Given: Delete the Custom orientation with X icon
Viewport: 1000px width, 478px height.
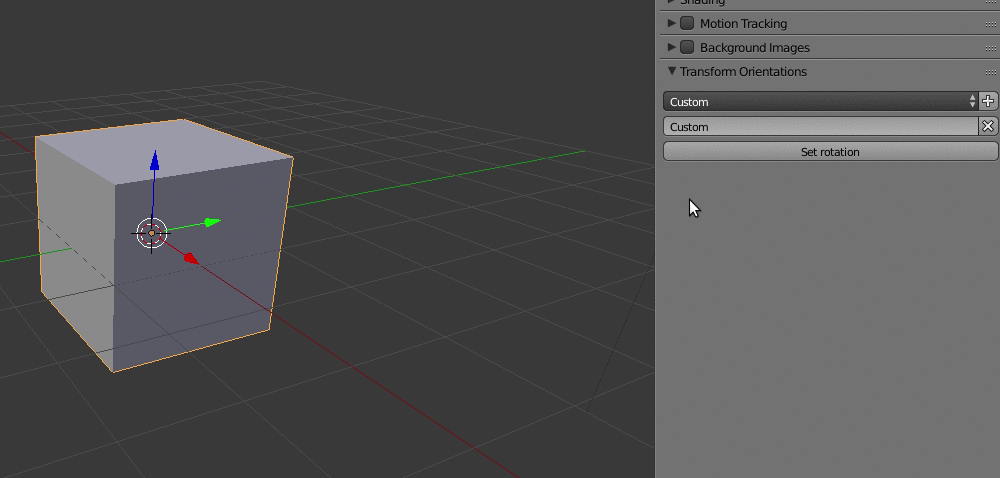Looking at the screenshot, I should 988,126.
